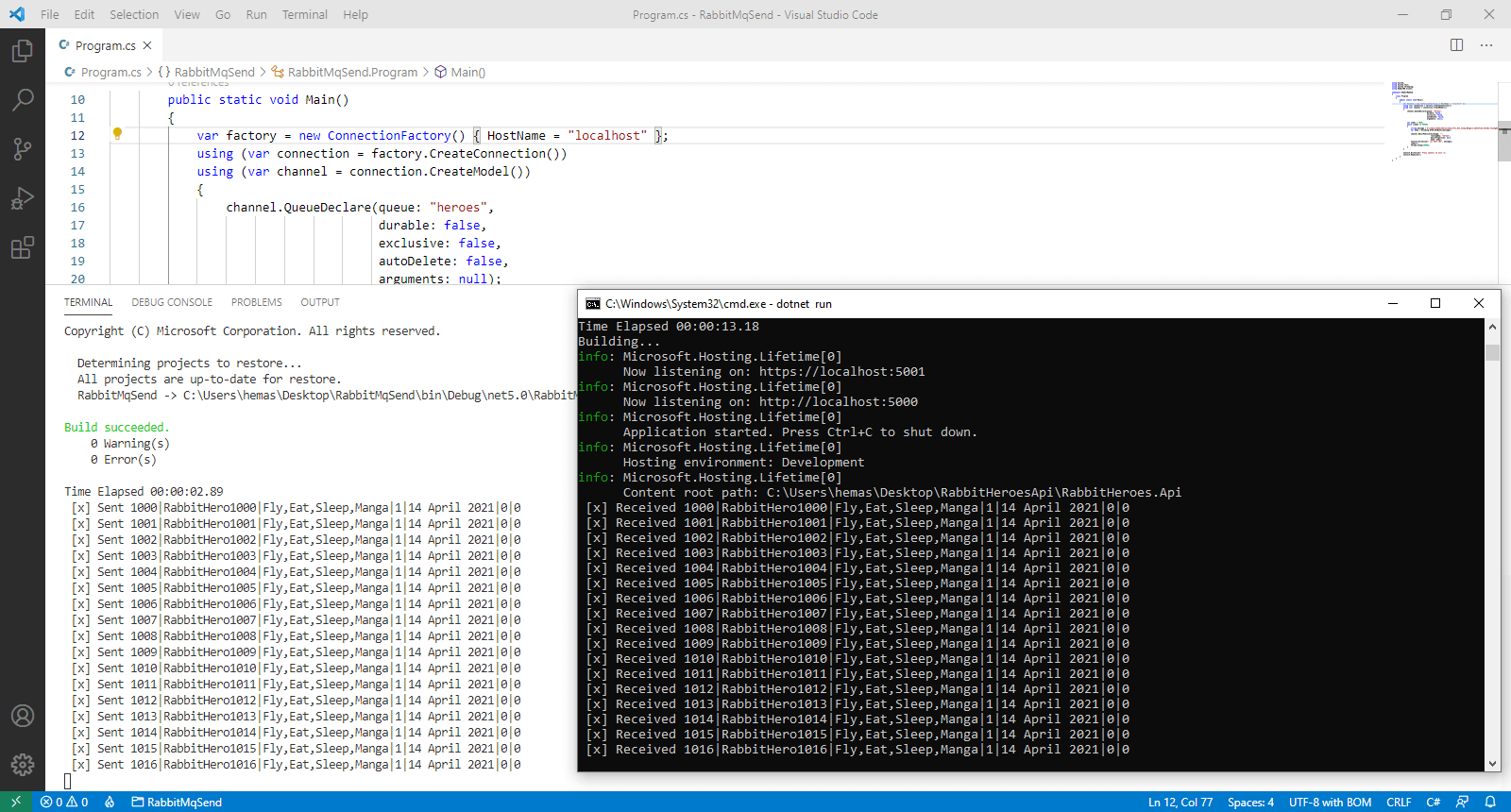Switch to the OUTPUT panel tab

pos(320,302)
